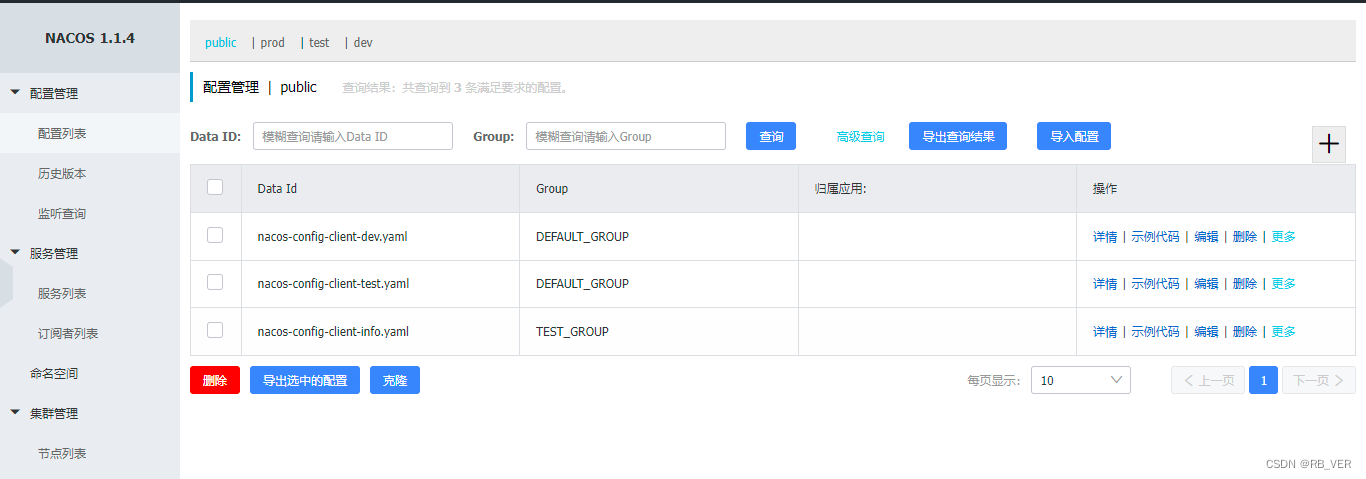Click the 上一页 previous page button

click(x=1208, y=380)
